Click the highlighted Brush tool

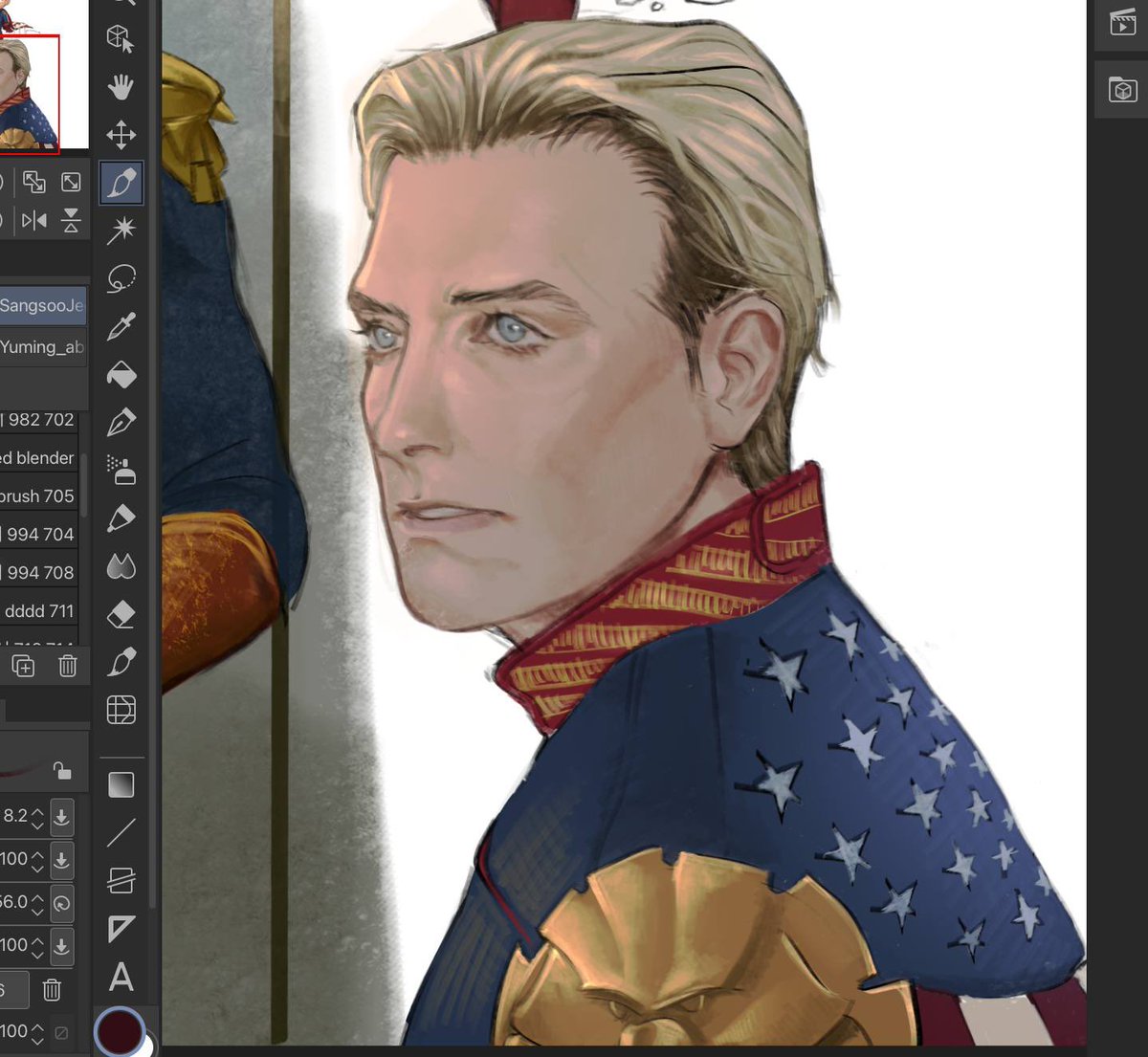click(121, 182)
